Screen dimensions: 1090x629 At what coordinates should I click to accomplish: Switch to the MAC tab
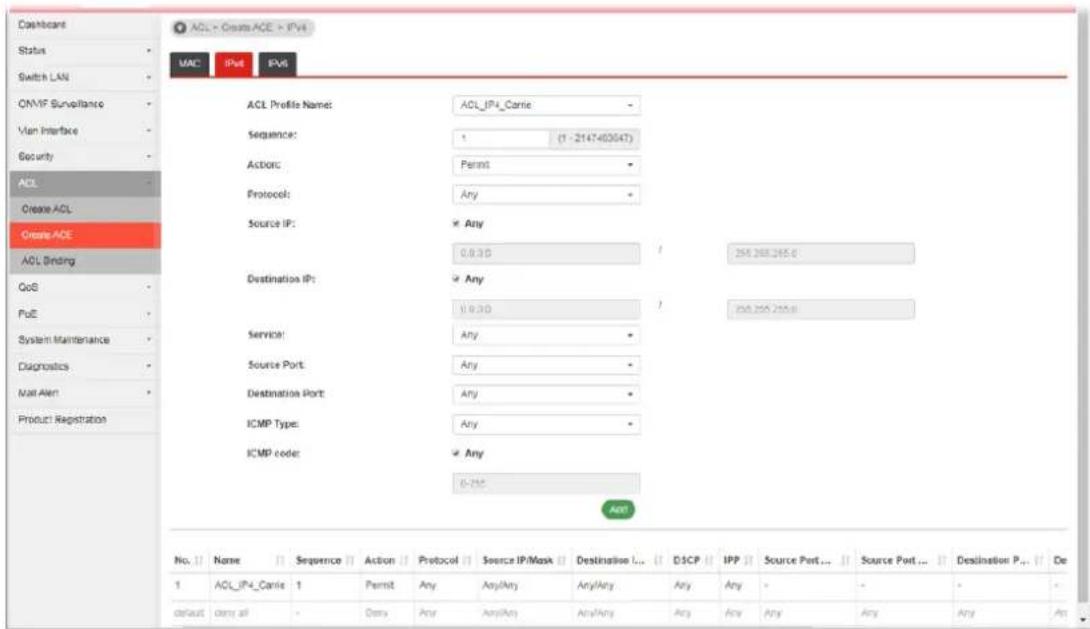click(189, 64)
